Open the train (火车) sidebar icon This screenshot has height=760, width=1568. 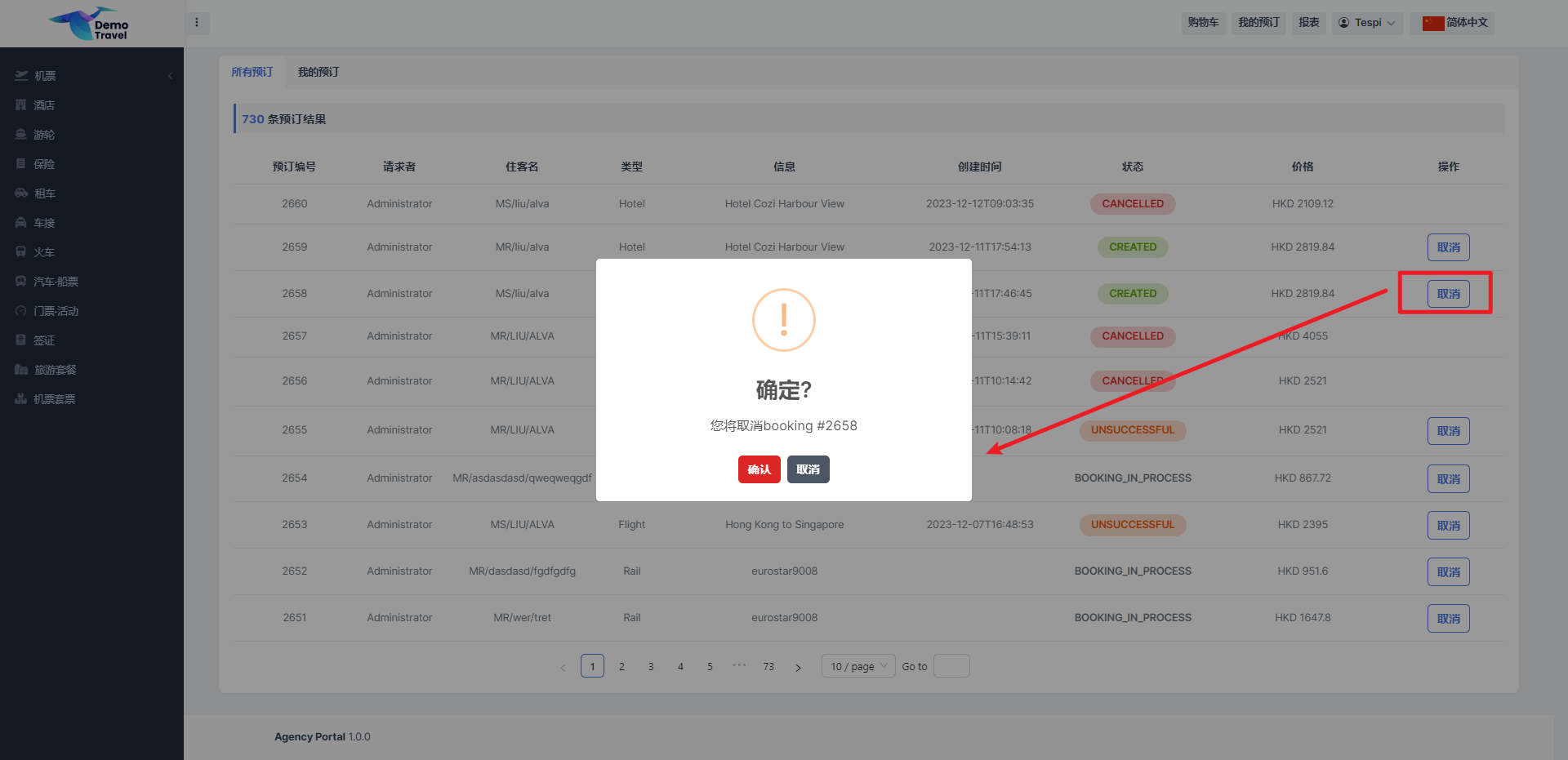click(21, 252)
